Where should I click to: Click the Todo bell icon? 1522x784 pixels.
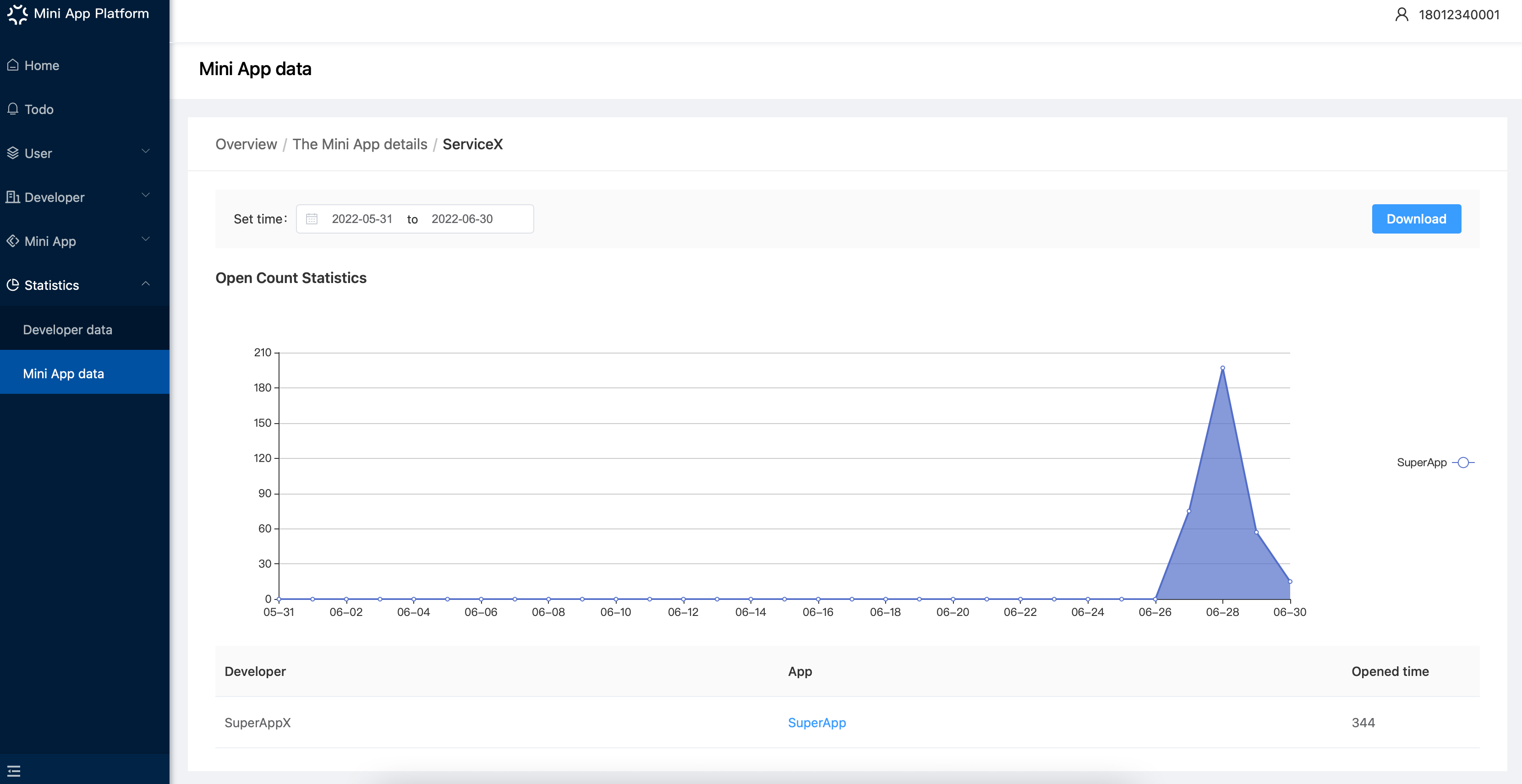coord(13,109)
